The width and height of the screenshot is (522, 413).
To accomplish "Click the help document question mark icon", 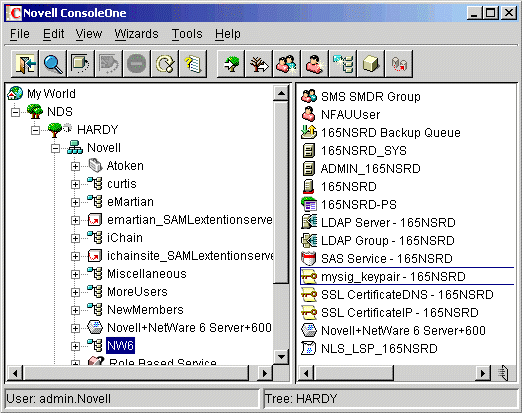I will click(193, 64).
